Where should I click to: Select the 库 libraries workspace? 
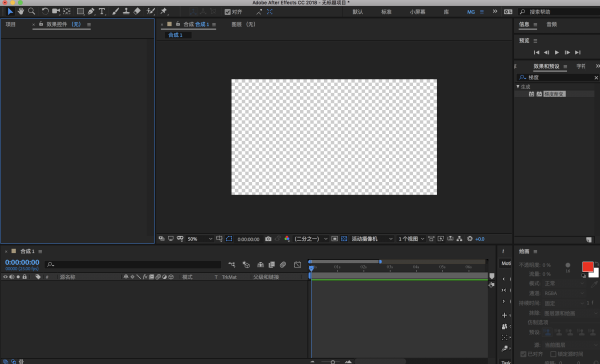(446, 12)
